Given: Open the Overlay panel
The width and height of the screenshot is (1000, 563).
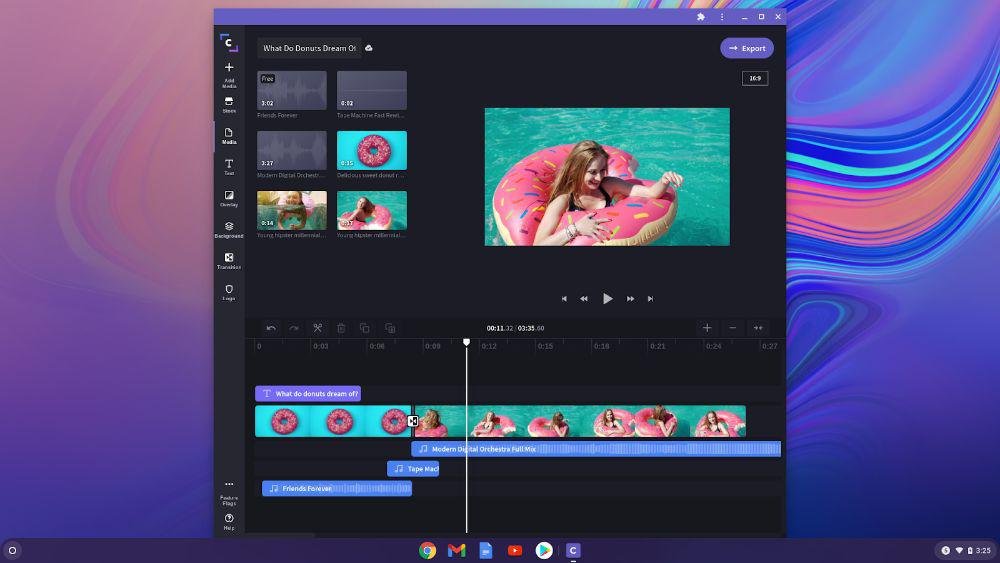Looking at the screenshot, I should [x=229, y=198].
